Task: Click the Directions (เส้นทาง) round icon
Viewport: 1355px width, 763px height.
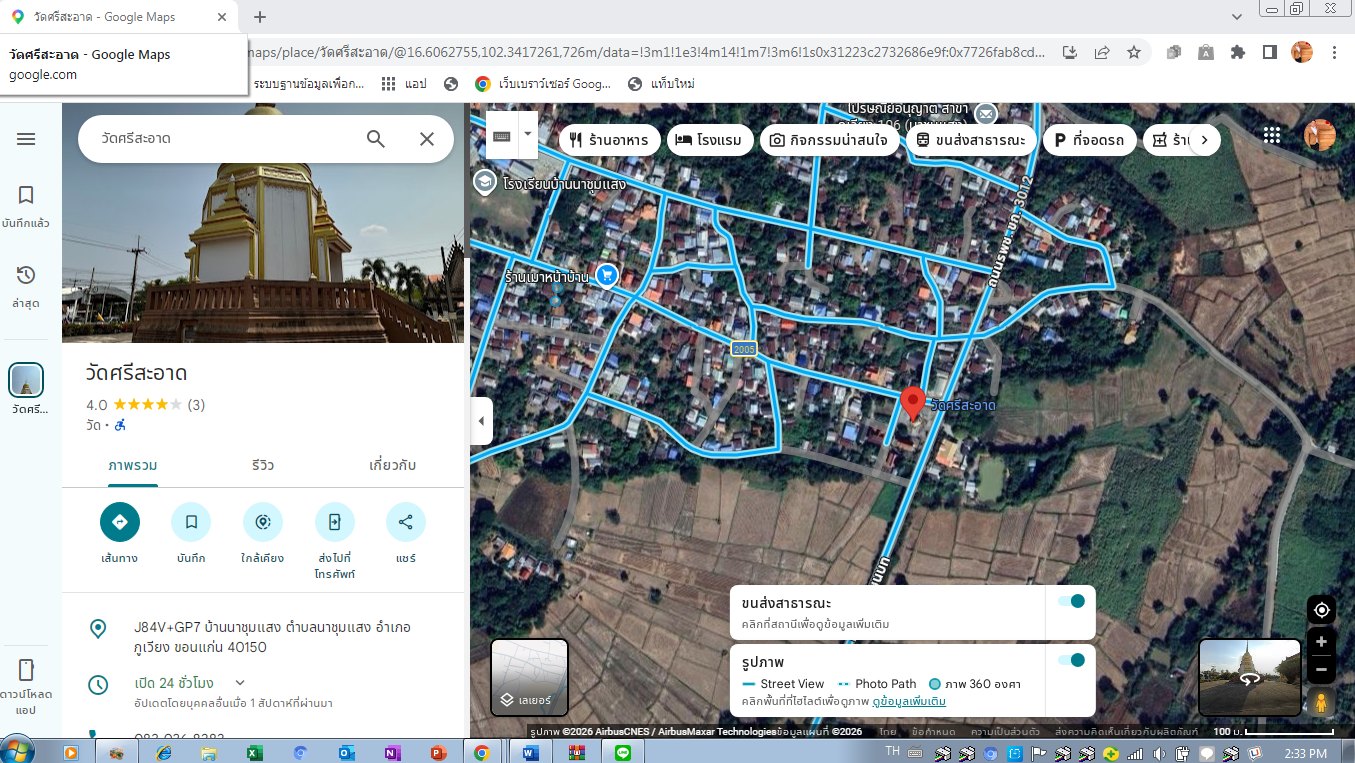Action: click(120, 522)
